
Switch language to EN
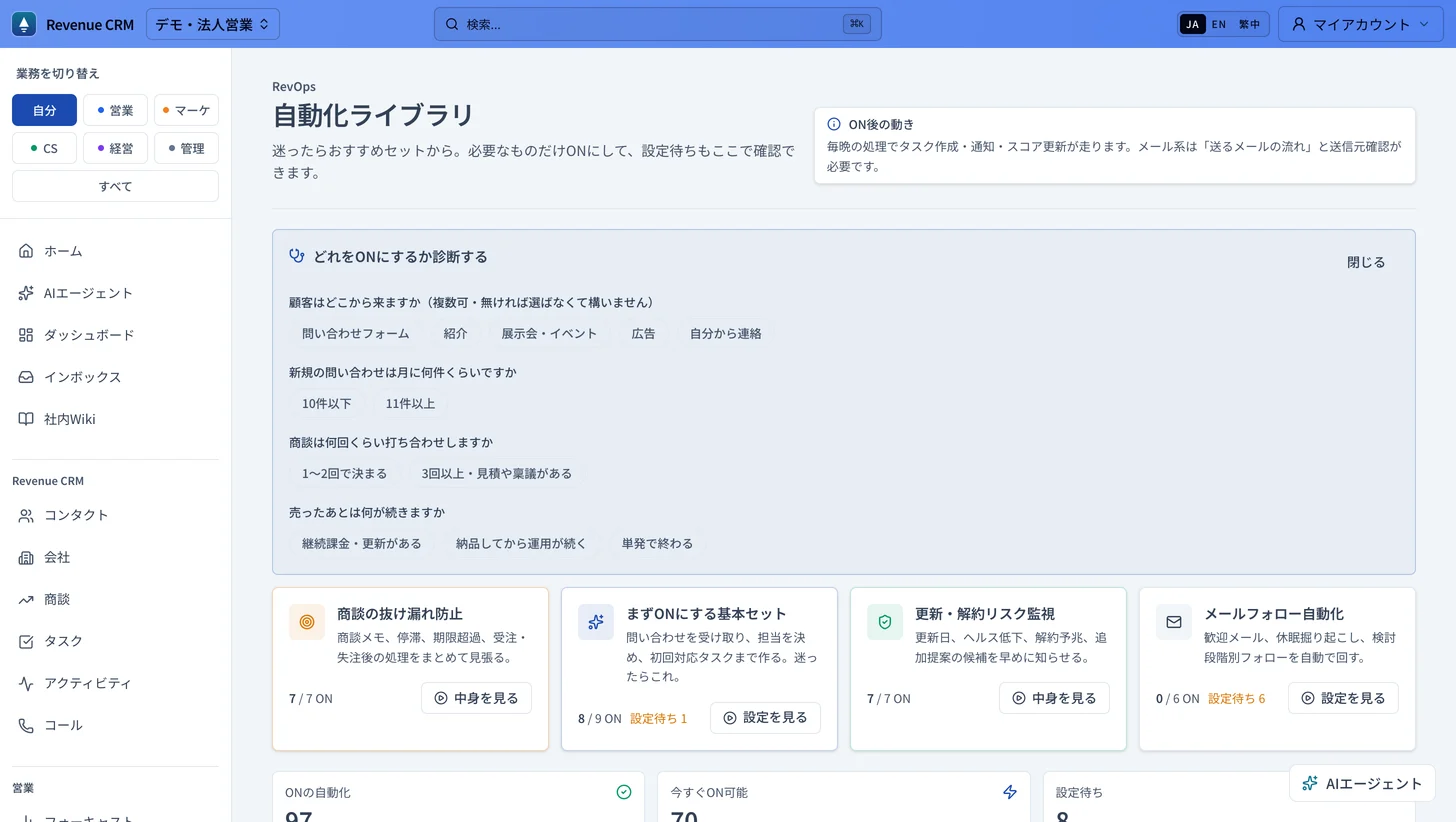[1218, 24]
